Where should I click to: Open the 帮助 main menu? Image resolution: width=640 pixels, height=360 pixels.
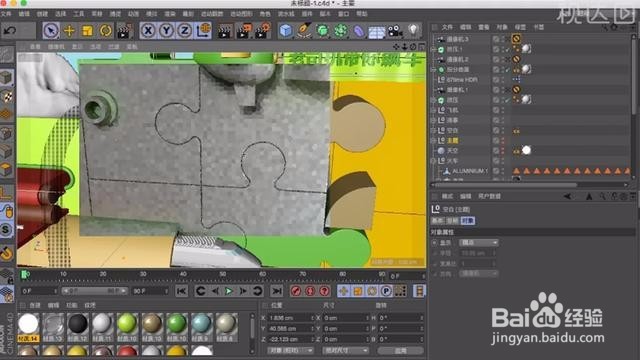(362, 14)
